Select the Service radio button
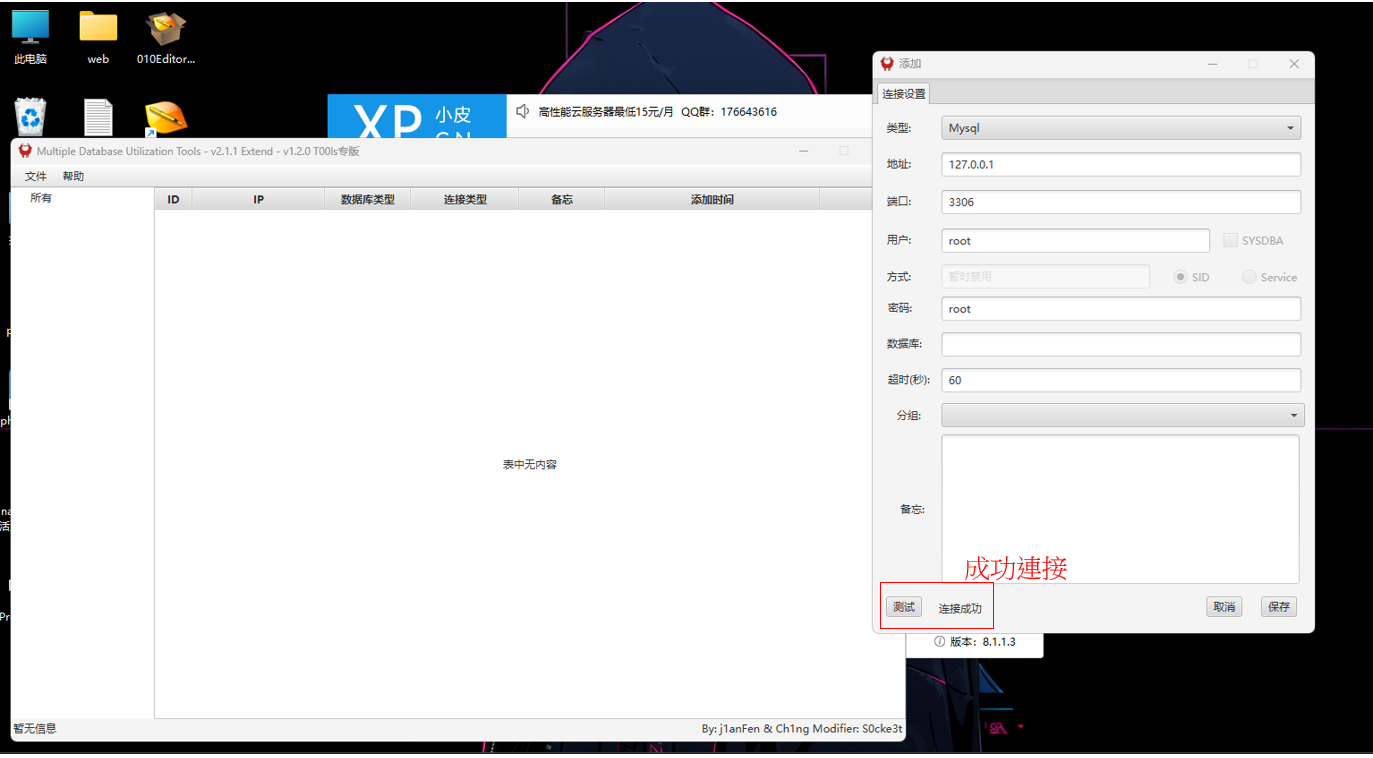 point(1249,277)
